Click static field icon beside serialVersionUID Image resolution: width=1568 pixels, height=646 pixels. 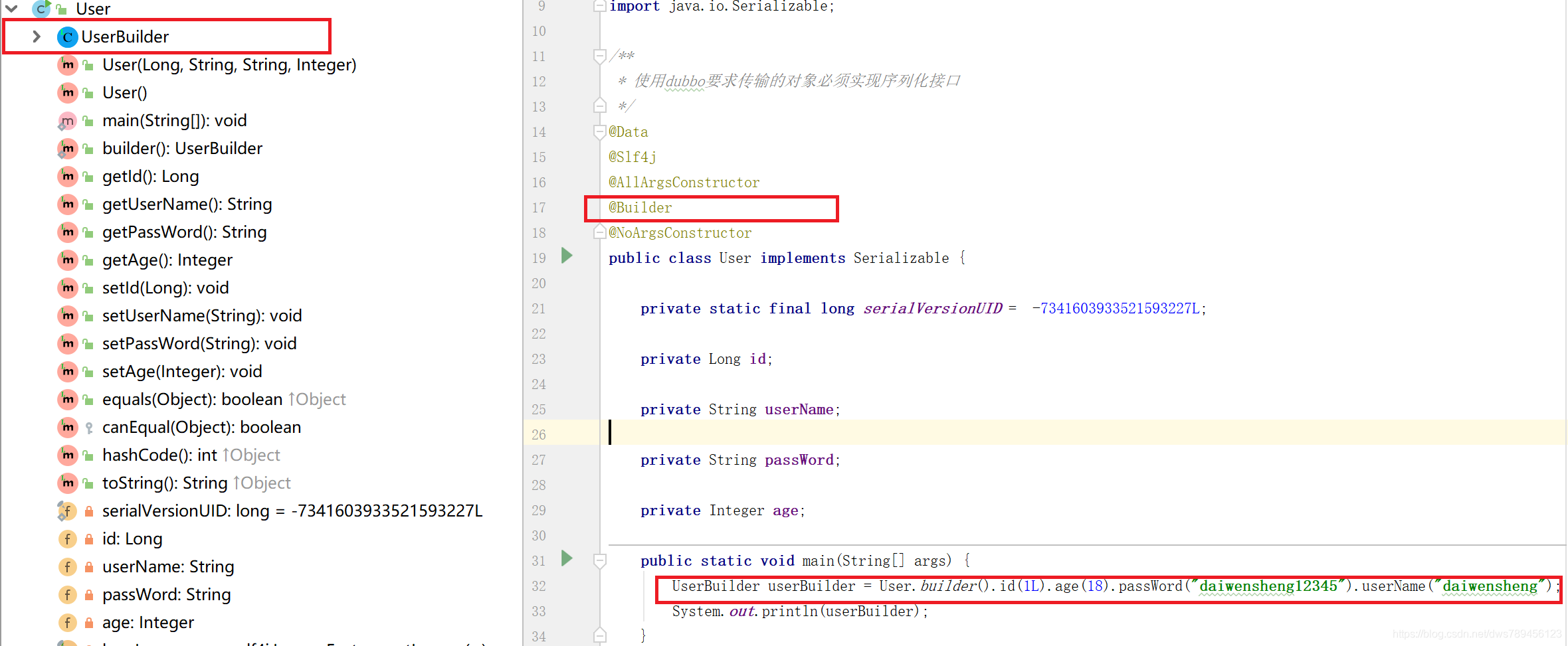pyautogui.click(x=67, y=511)
